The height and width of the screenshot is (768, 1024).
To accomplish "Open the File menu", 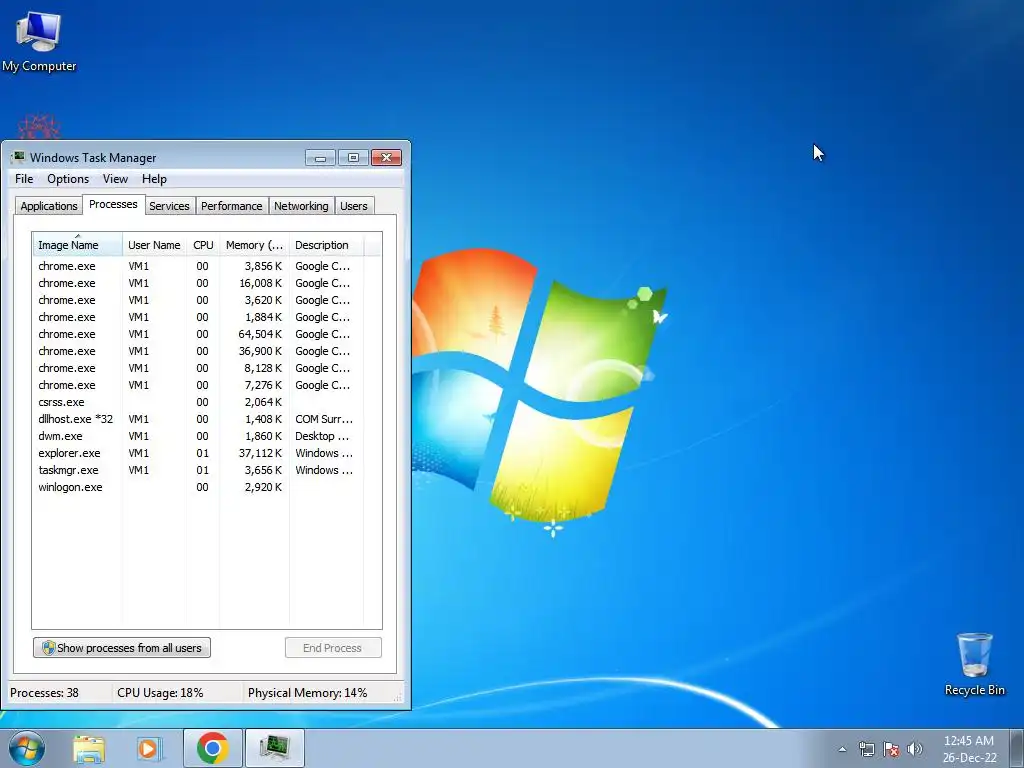I will (x=24, y=179).
